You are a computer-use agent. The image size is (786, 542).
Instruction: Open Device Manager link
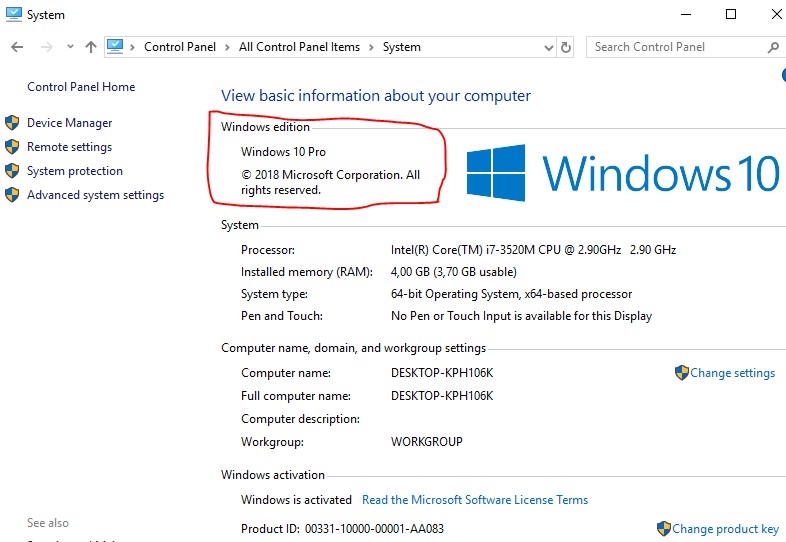(x=70, y=123)
